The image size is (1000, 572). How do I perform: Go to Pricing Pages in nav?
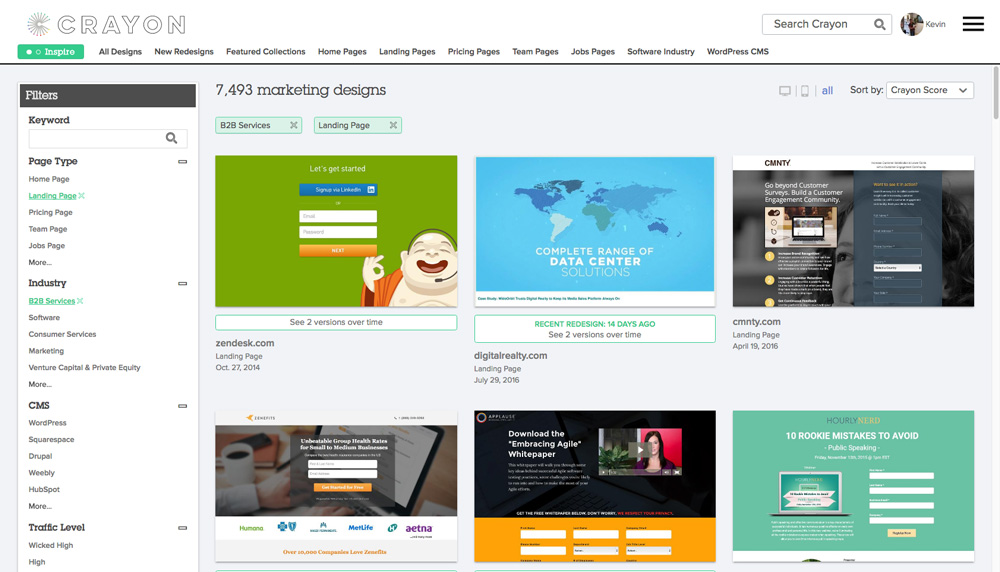pos(473,52)
